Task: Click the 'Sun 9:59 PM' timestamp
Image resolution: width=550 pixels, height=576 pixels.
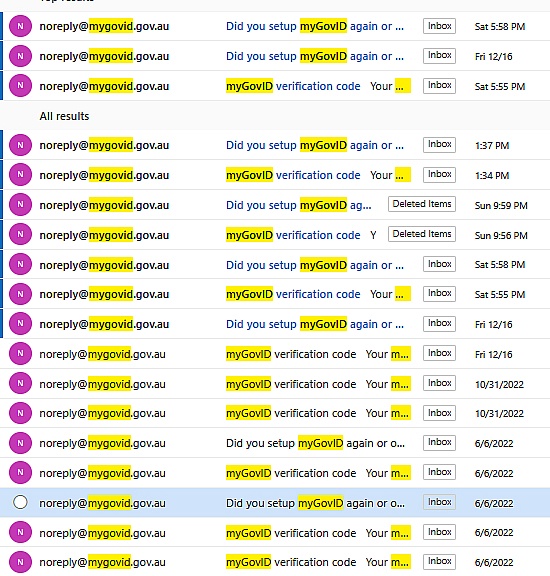Action: (x=501, y=205)
